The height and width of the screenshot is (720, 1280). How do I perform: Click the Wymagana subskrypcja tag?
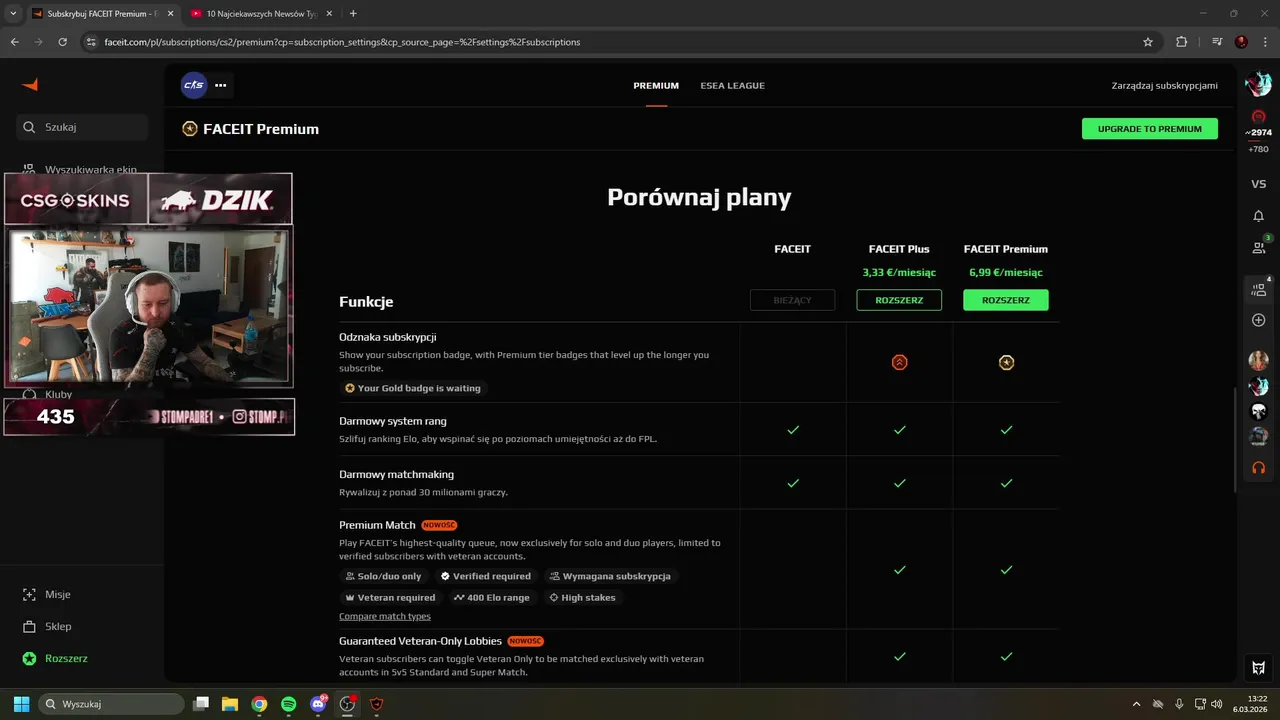pos(610,576)
